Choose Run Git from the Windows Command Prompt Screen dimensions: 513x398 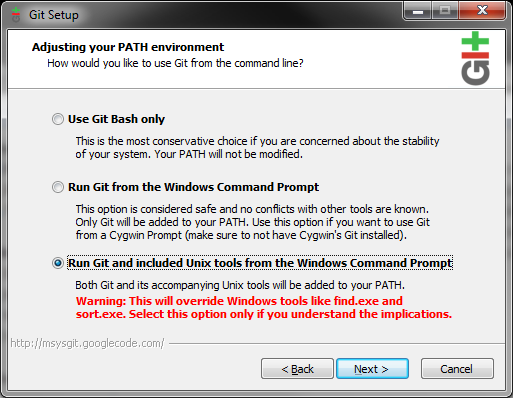pos(58,187)
